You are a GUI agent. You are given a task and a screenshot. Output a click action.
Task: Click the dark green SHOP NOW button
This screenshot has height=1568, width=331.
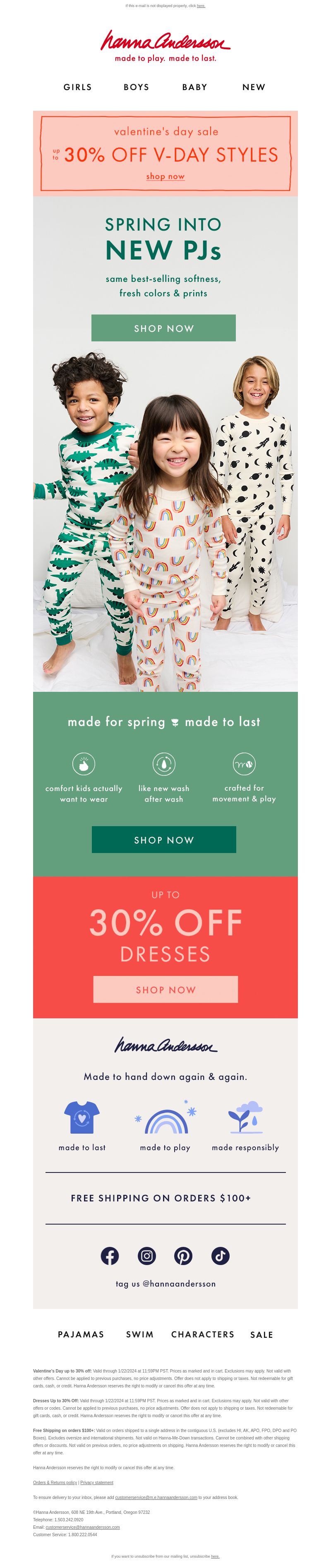click(x=164, y=839)
